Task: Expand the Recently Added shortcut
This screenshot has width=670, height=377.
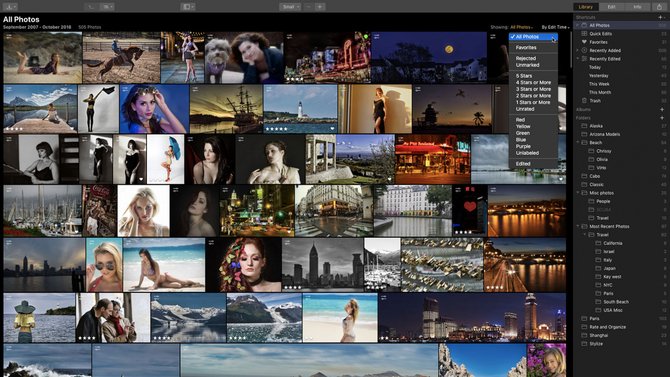Action: [578, 50]
